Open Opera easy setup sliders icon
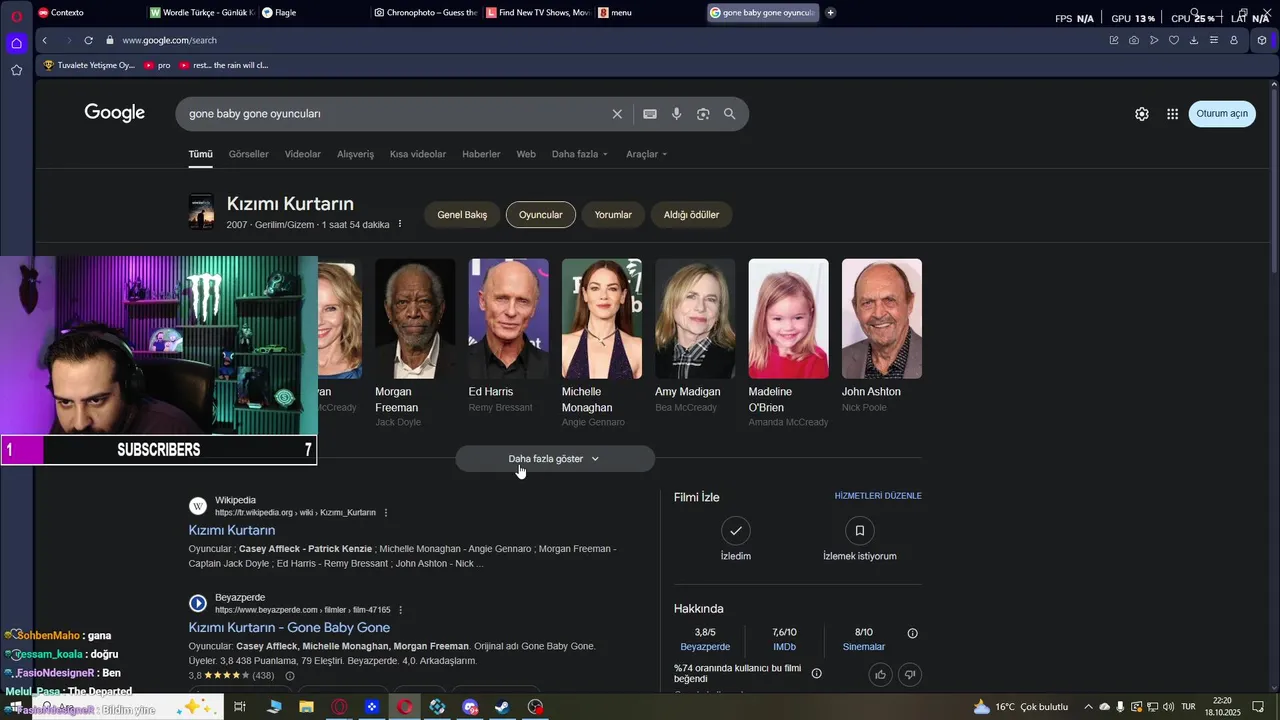This screenshot has height=720, width=1280. 1214,40
